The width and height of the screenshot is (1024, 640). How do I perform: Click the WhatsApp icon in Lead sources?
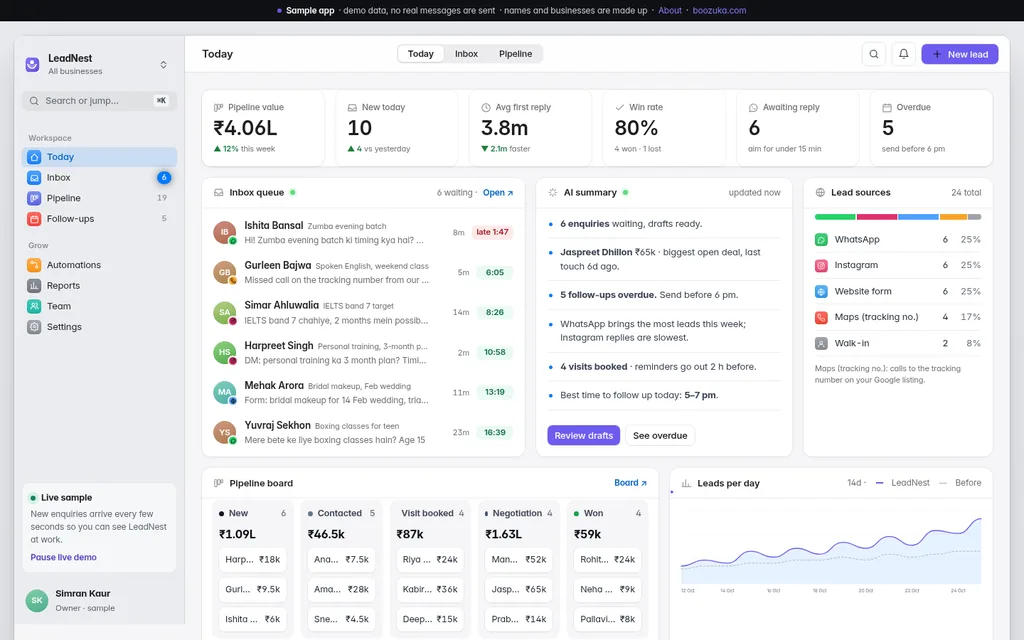tap(821, 240)
